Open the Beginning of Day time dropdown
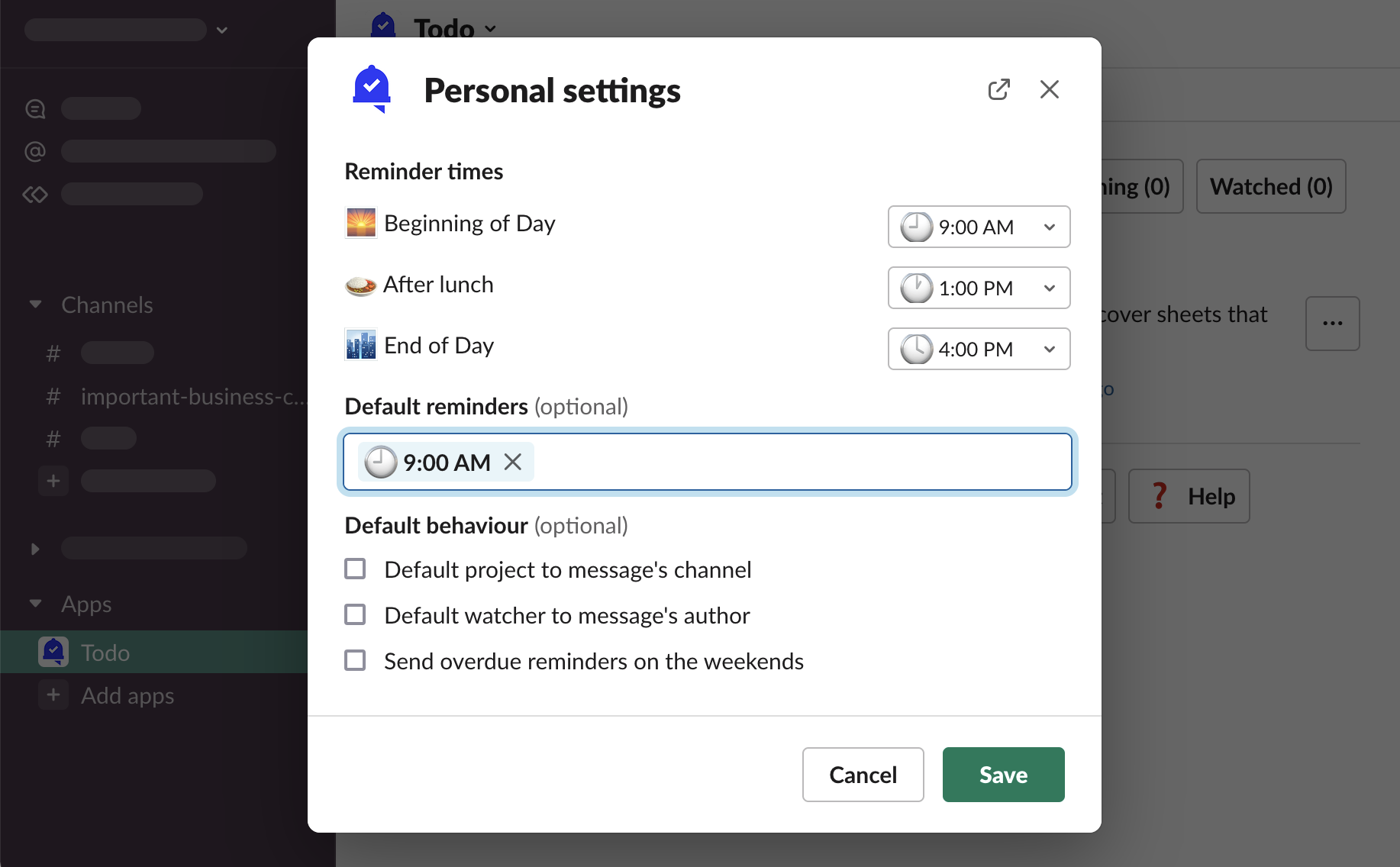 [x=979, y=227]
